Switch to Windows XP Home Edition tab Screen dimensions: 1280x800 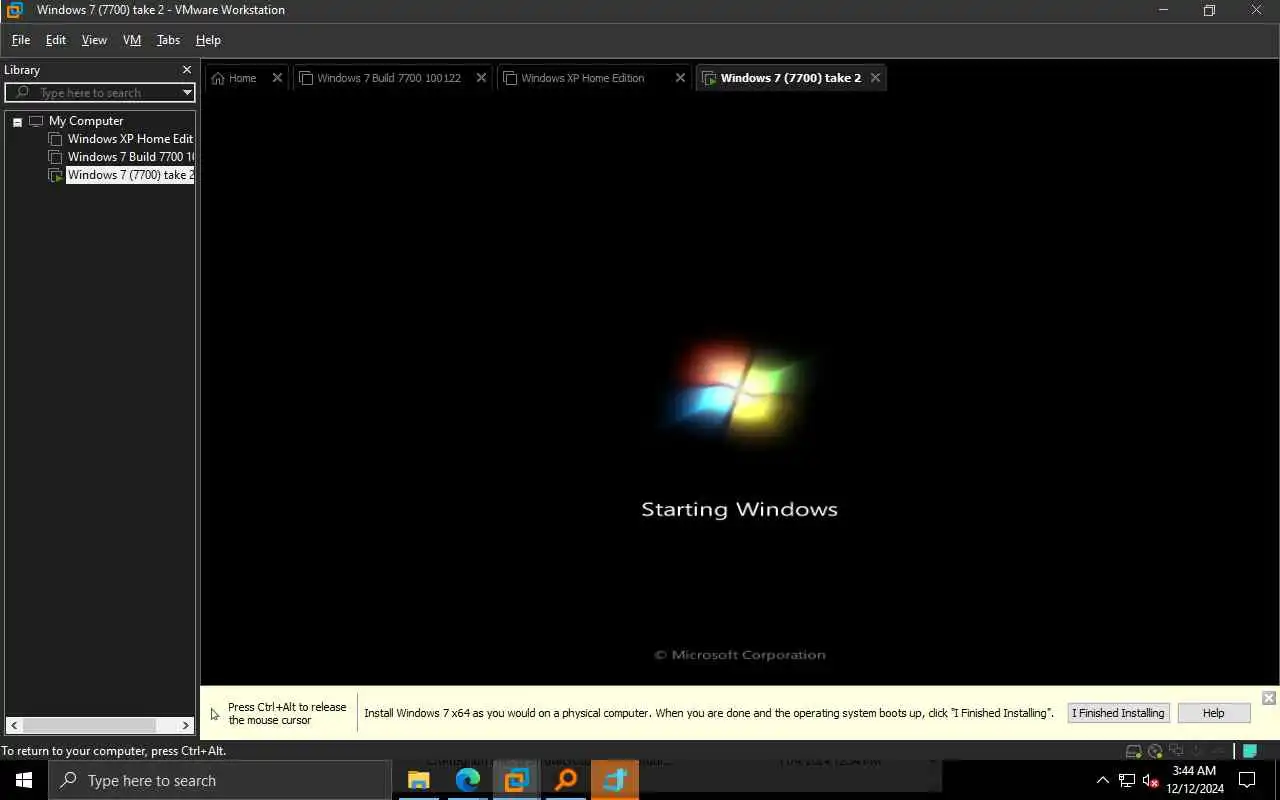click(583, 78)
